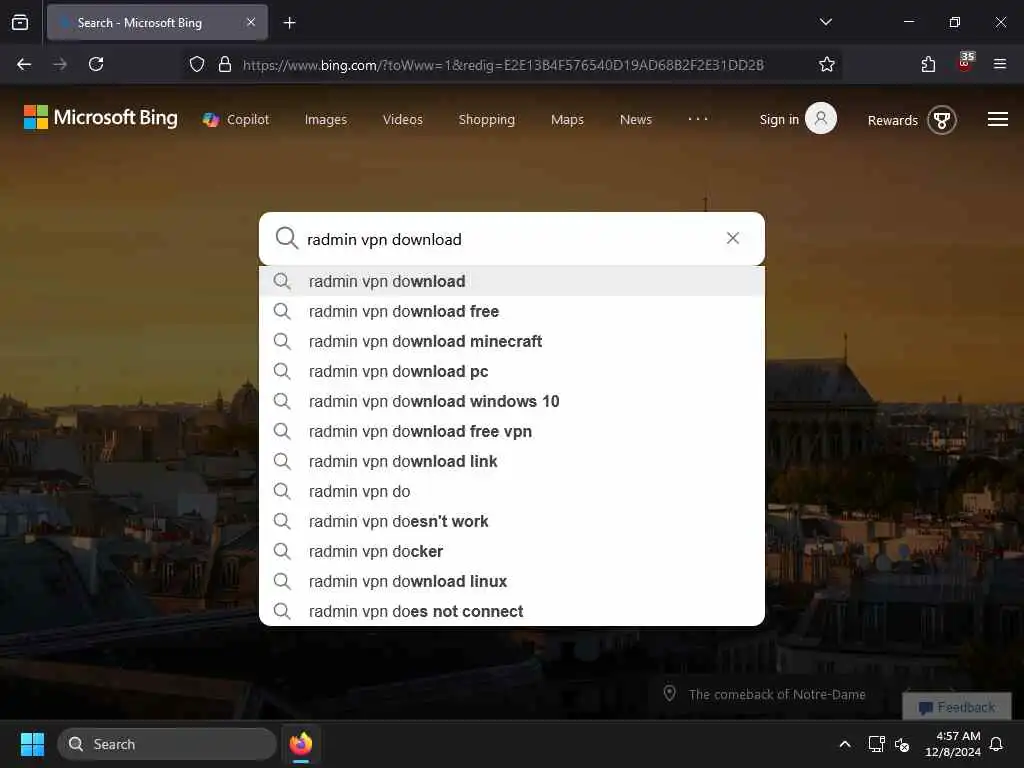The height and width of the screenshot is (768, 1024).
Task: Click inside the Bing search text field
Action: point(509,240)
